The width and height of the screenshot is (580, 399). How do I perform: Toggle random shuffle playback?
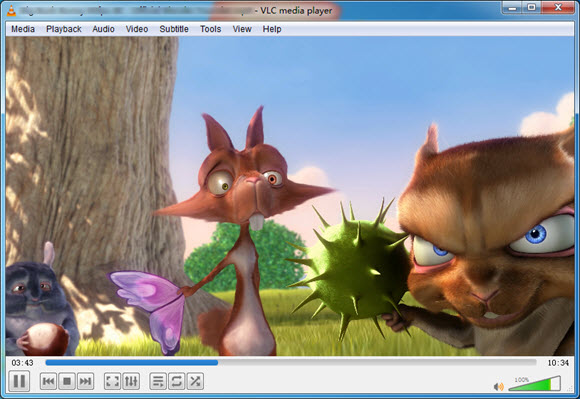(195, 381)
